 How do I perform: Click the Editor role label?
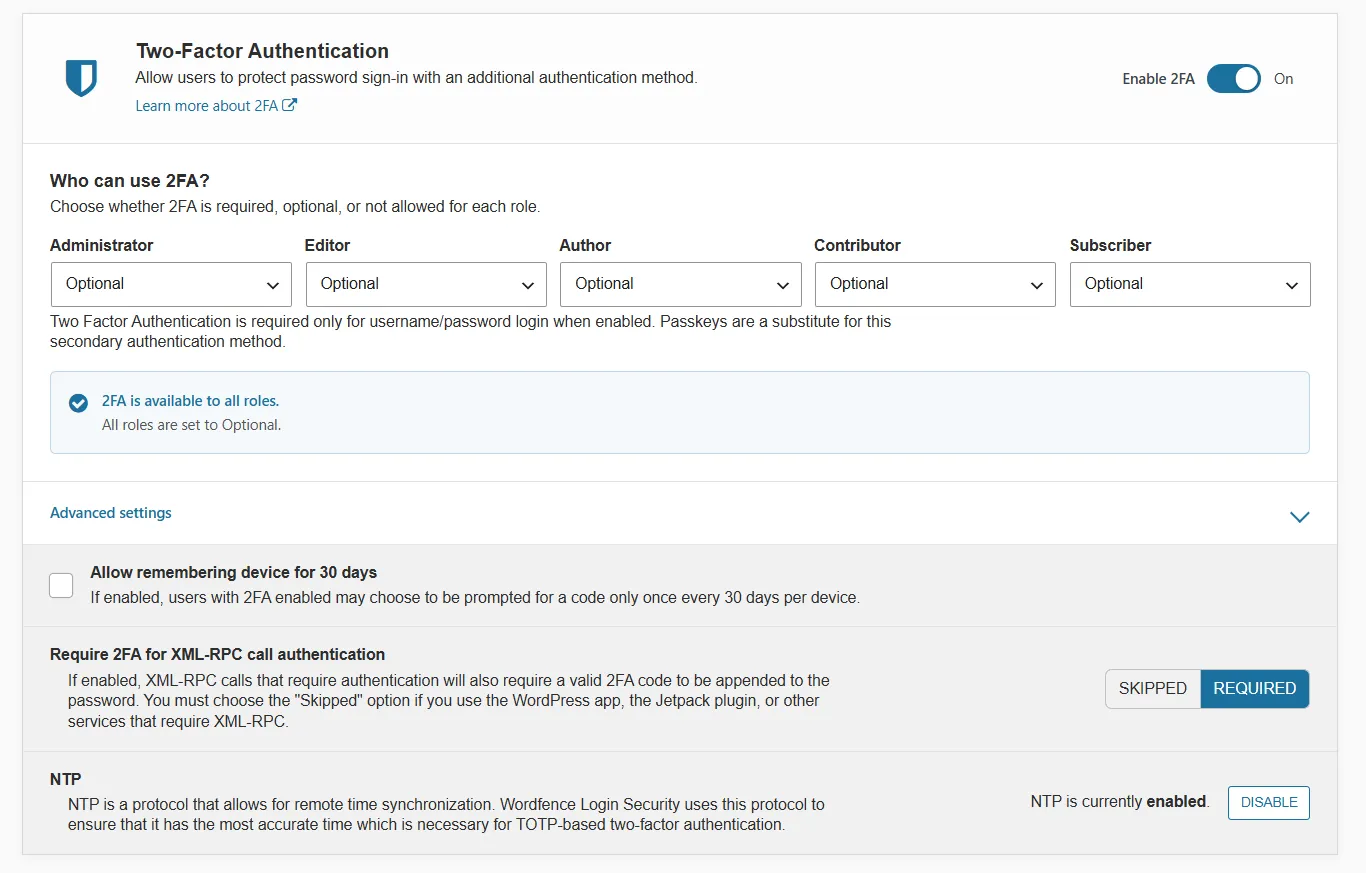tap(327, 245)
